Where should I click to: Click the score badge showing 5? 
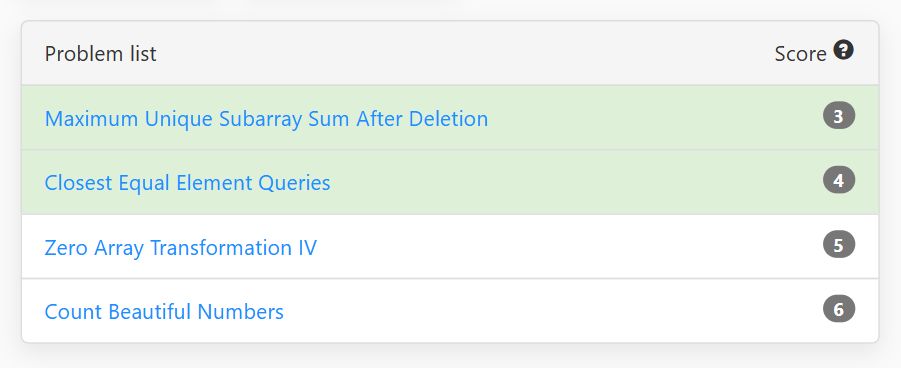(x=839, y=244)
